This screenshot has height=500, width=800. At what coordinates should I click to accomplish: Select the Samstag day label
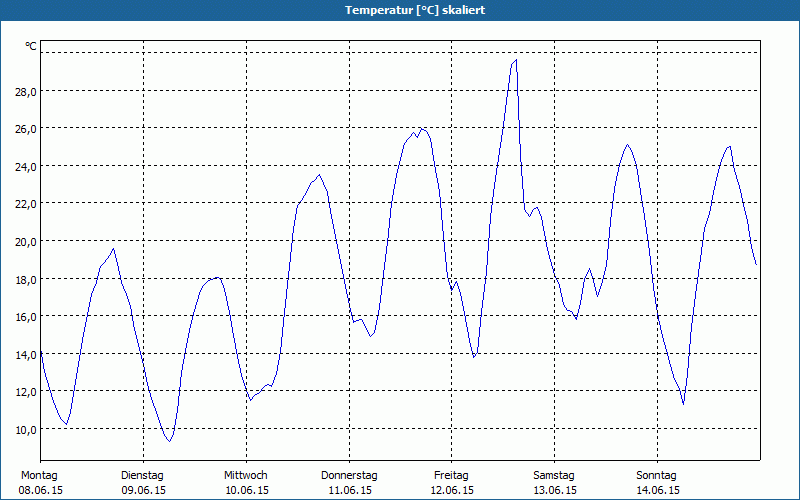coord(554,475)
